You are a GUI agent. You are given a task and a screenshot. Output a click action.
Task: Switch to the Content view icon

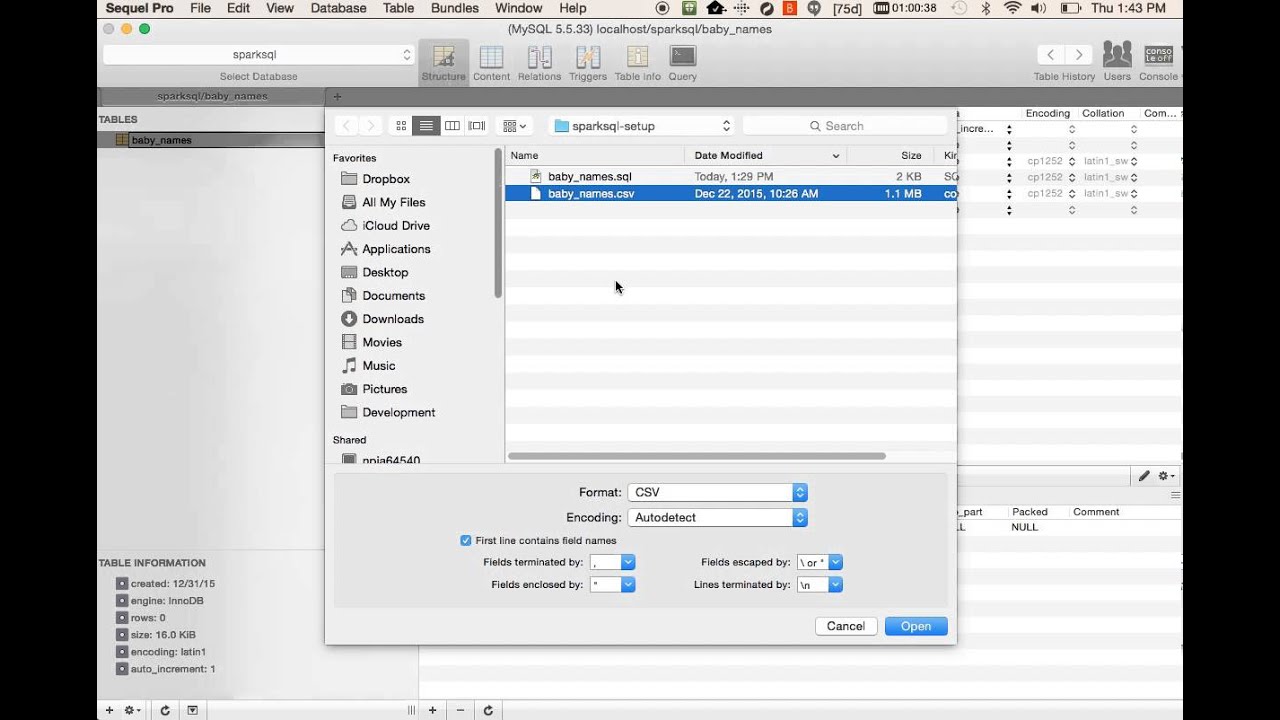491,62
